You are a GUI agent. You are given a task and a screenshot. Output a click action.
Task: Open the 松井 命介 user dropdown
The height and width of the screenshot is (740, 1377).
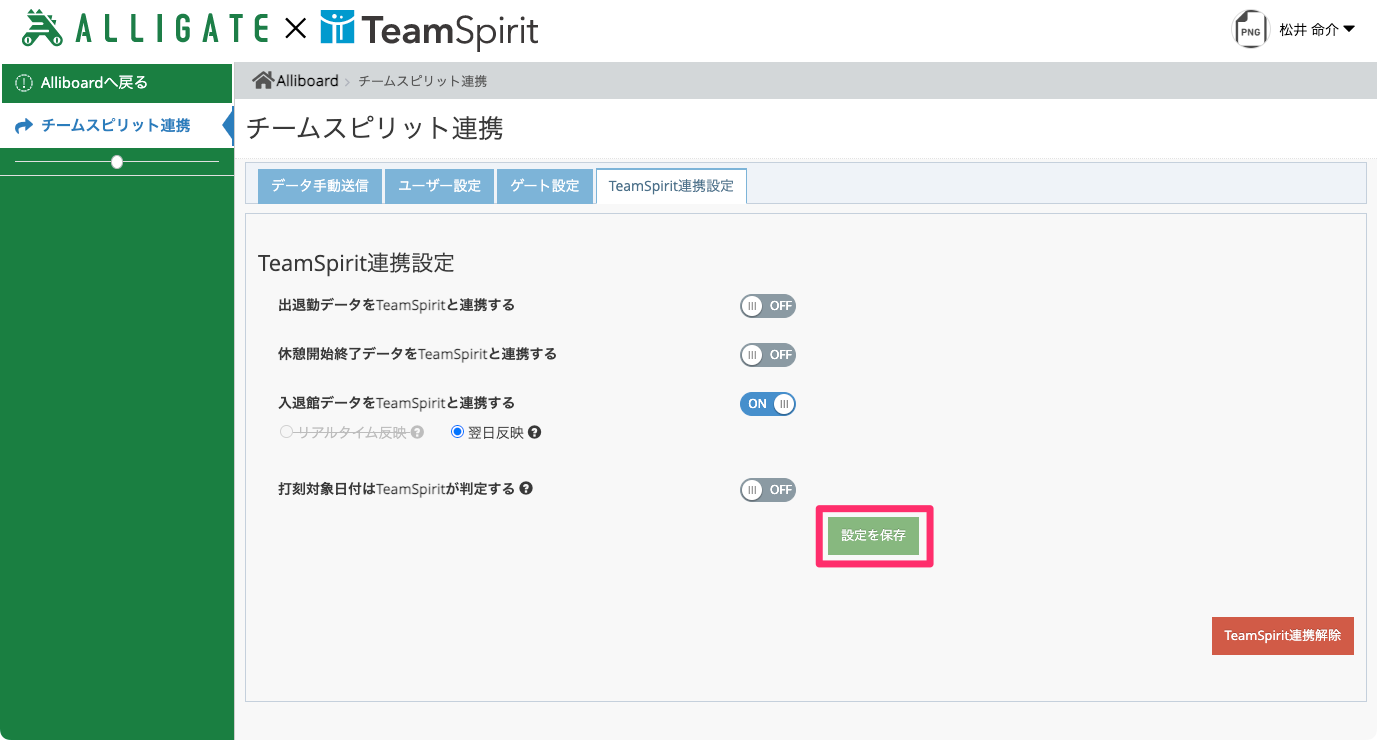(x=1317, y=30)
